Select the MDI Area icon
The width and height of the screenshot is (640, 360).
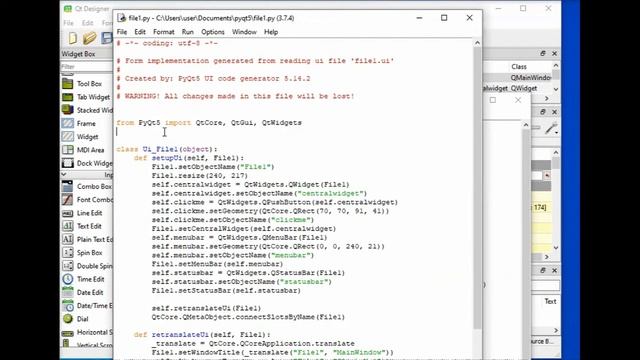pos(68,150)
